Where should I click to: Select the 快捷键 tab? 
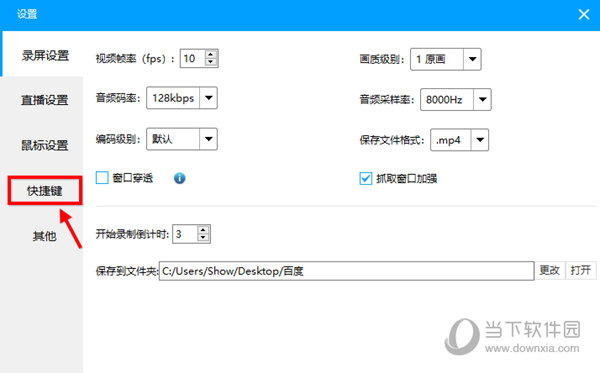pos(45,191)
